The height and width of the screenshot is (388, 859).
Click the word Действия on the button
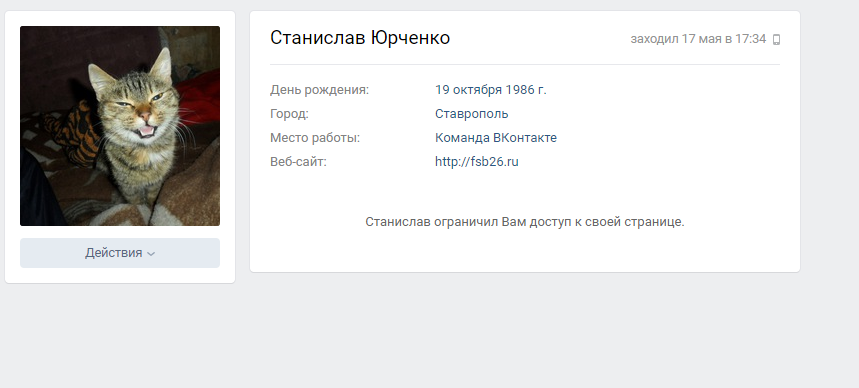pos(113,253)
